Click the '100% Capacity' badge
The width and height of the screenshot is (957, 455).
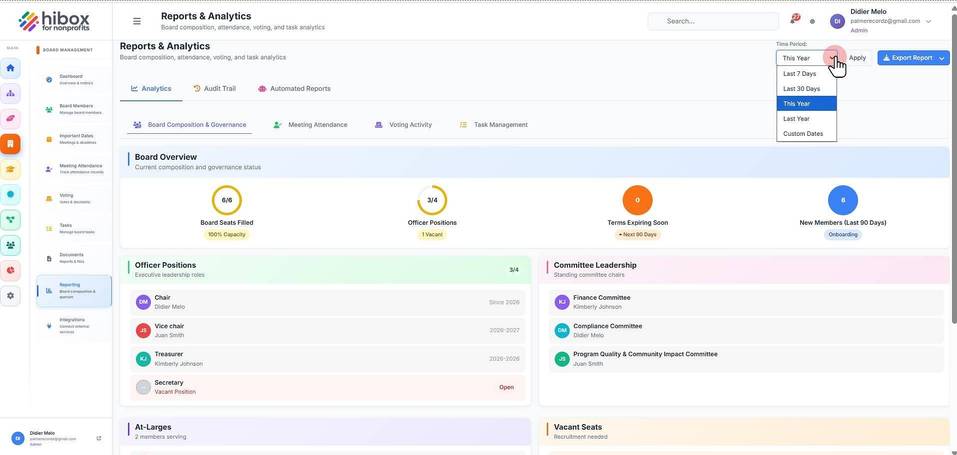227,235
